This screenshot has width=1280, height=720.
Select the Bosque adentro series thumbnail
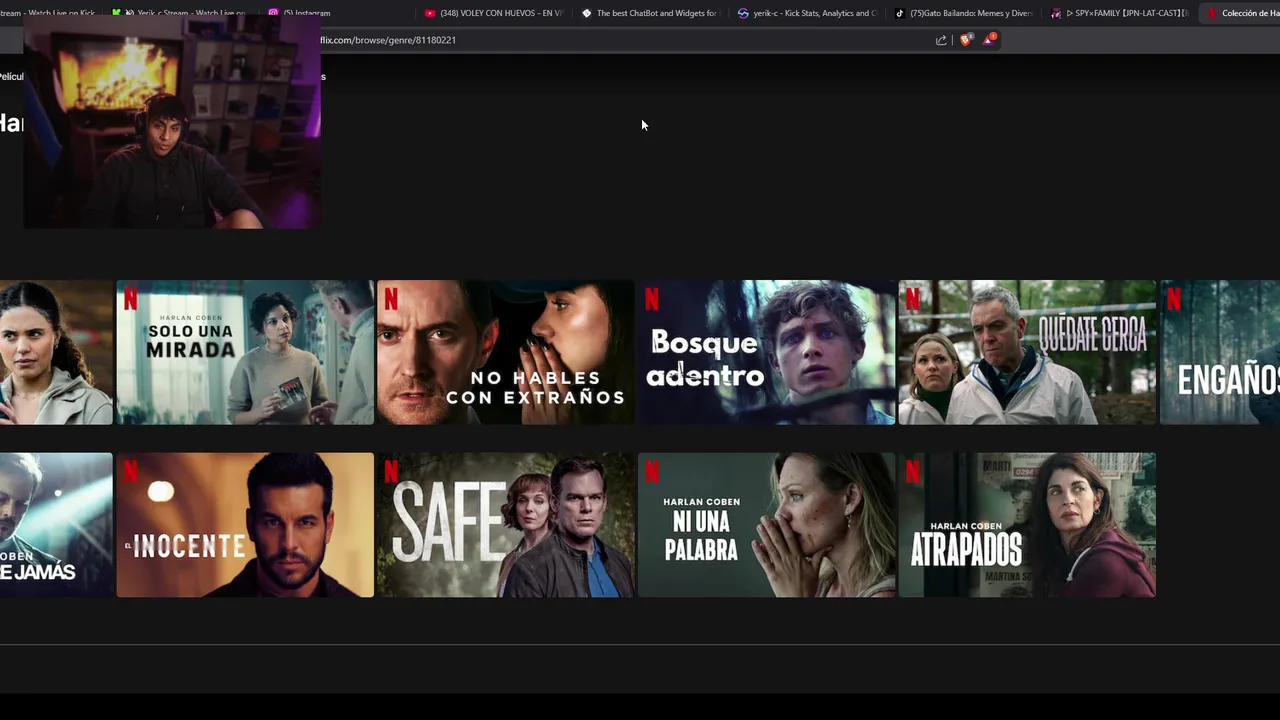(767, 352)
